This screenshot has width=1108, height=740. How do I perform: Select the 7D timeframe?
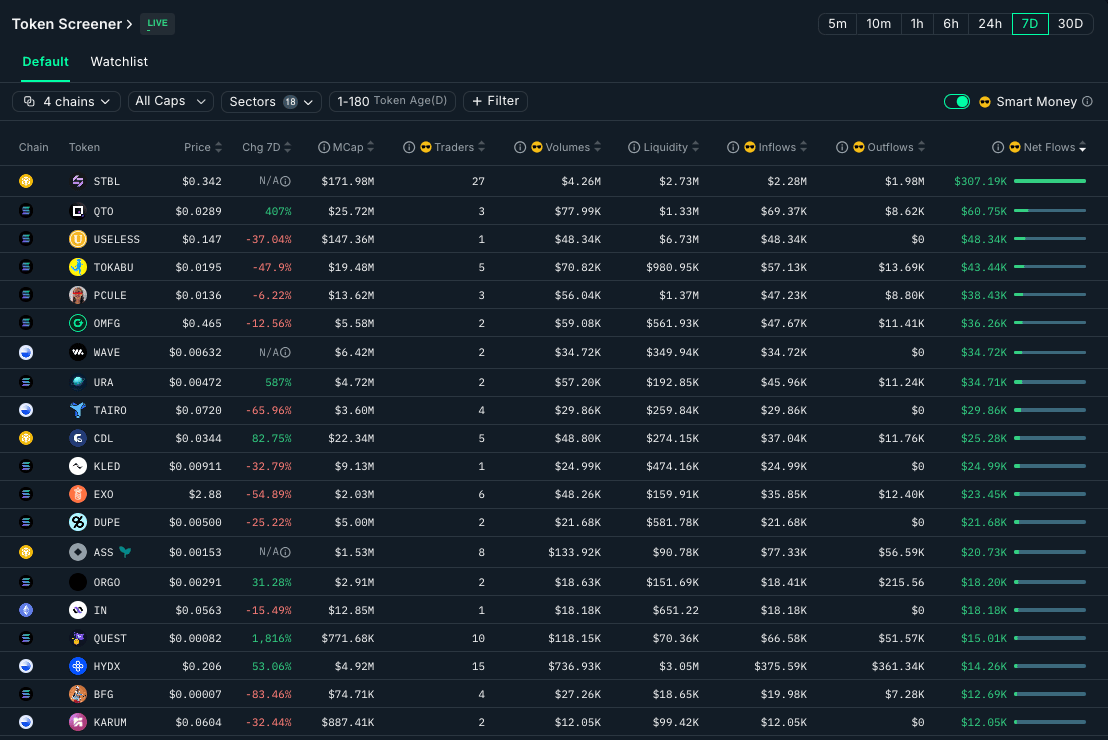point(1030,24)
